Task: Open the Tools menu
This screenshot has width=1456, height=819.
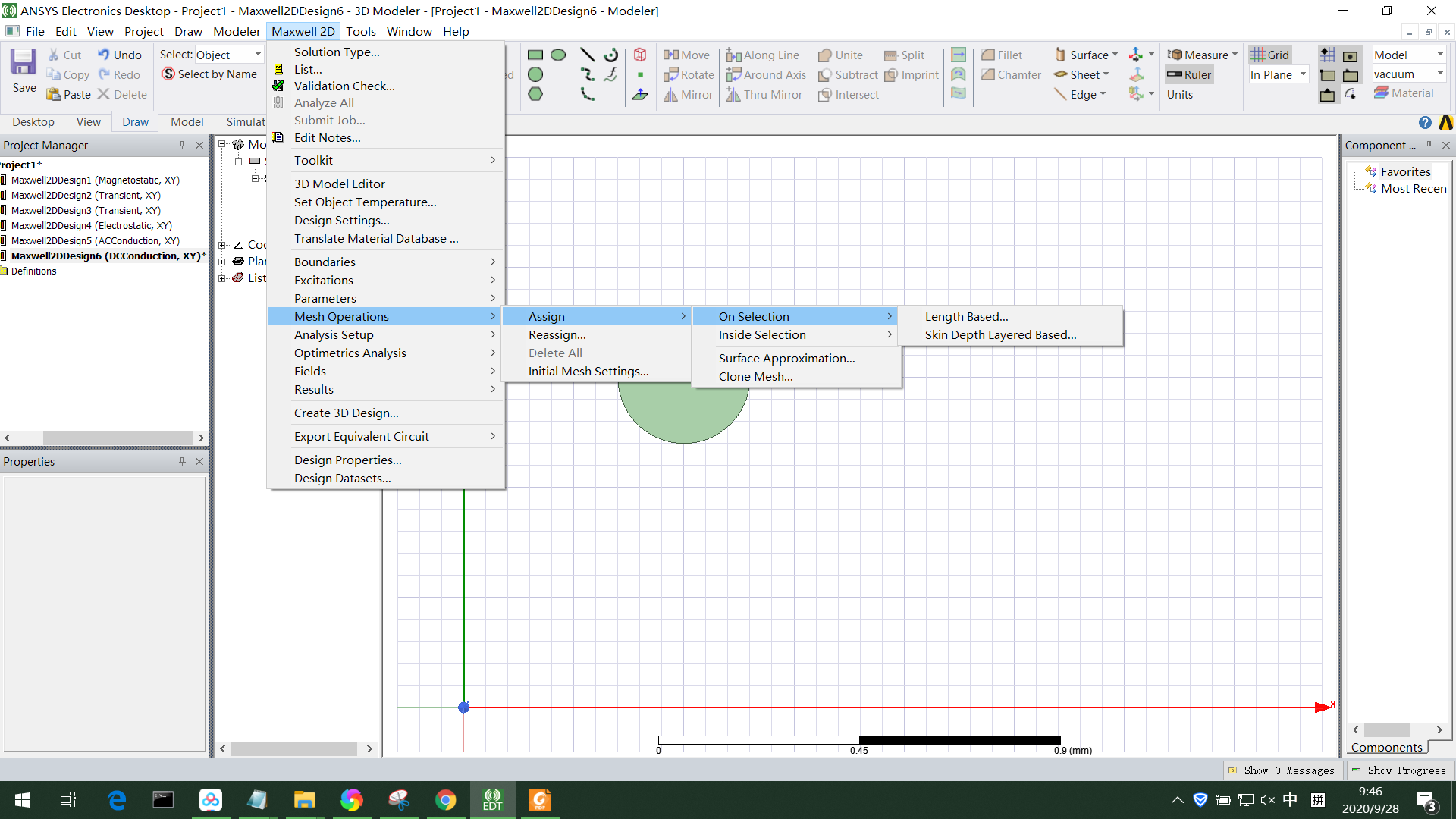Action: click(361, 31)
